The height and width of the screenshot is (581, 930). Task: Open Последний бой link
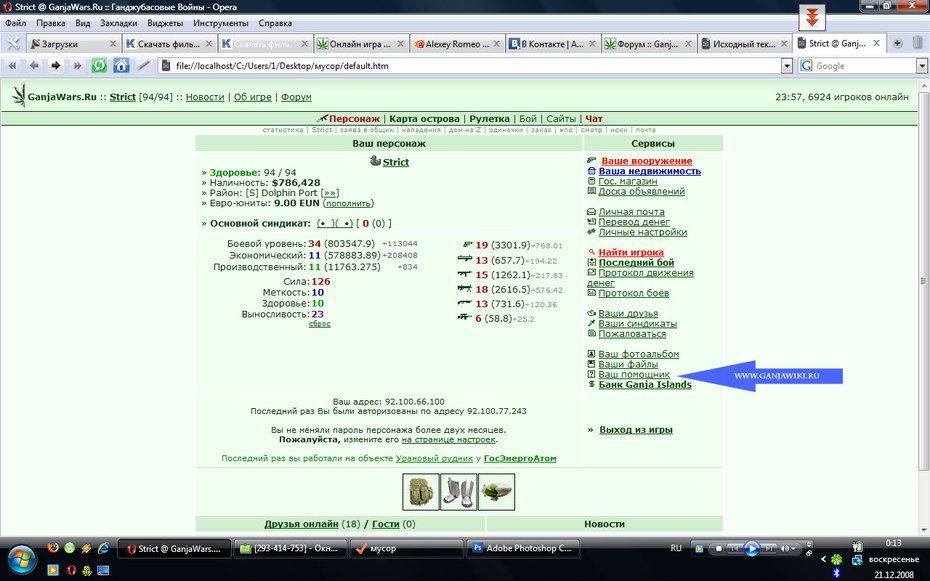point(636,262)
